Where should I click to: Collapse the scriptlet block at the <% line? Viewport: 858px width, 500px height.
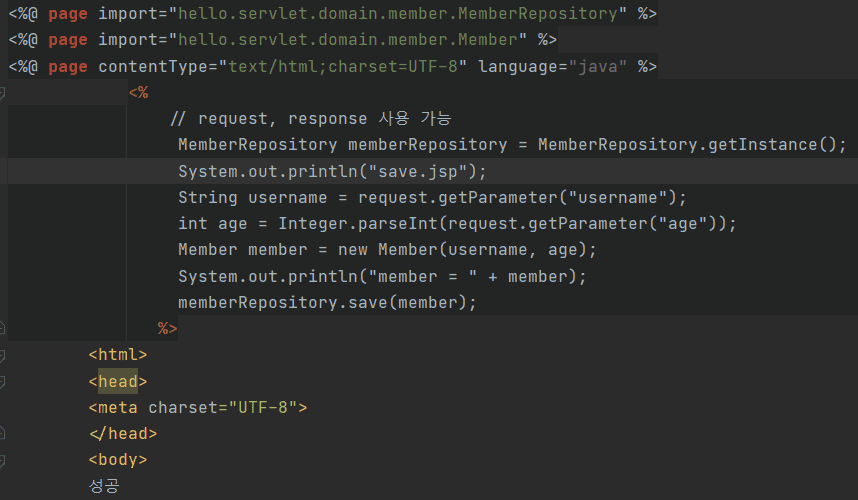(2, 92)
